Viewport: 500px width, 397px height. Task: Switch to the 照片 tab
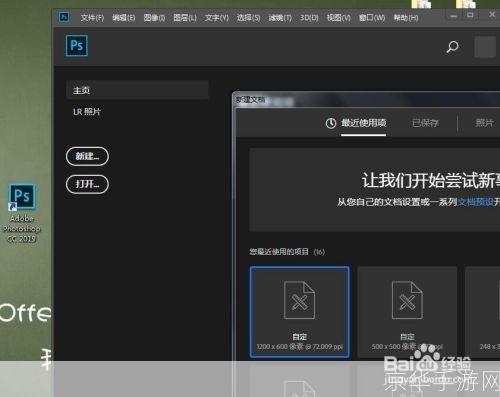tap(484, 123)
